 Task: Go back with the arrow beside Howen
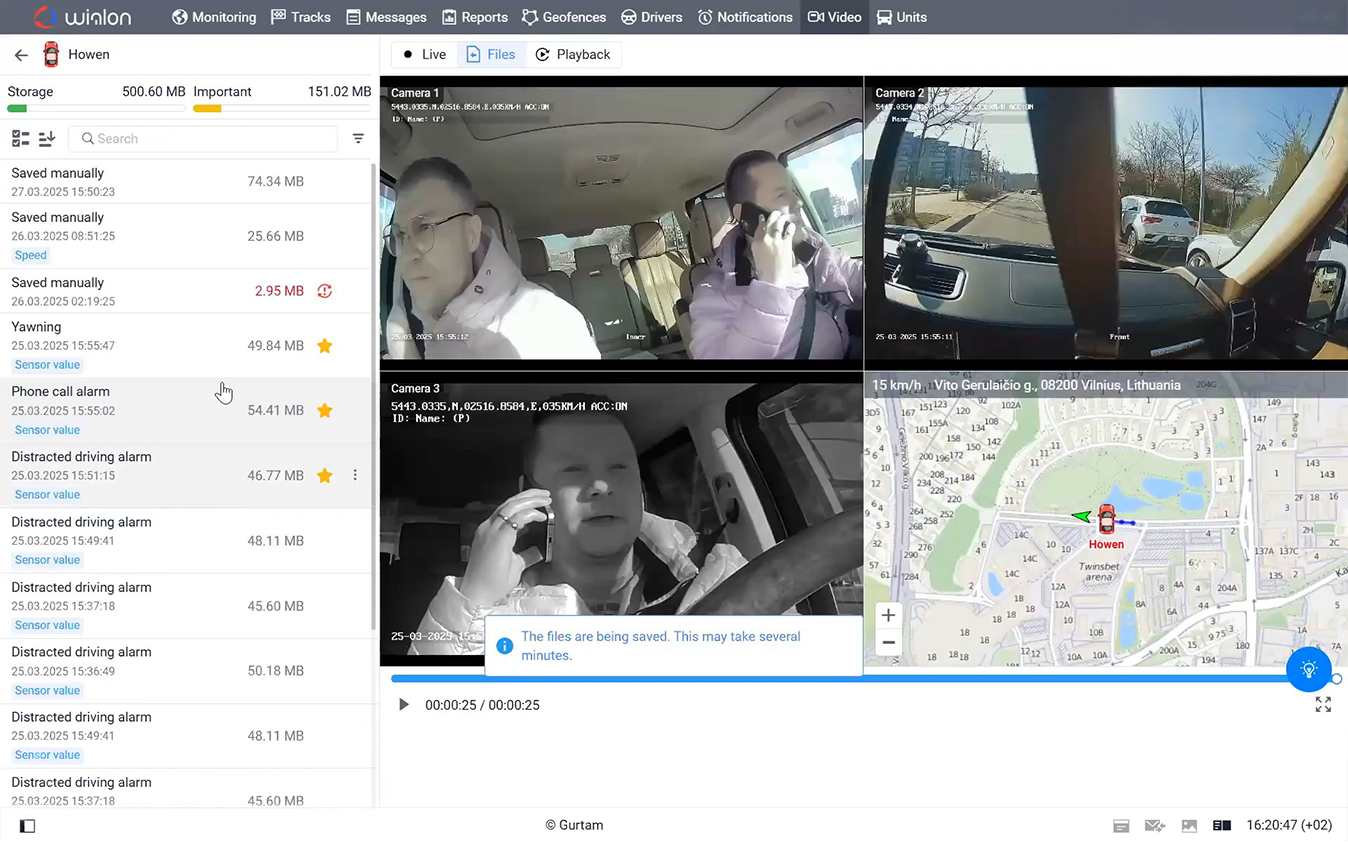pos(21,55)
